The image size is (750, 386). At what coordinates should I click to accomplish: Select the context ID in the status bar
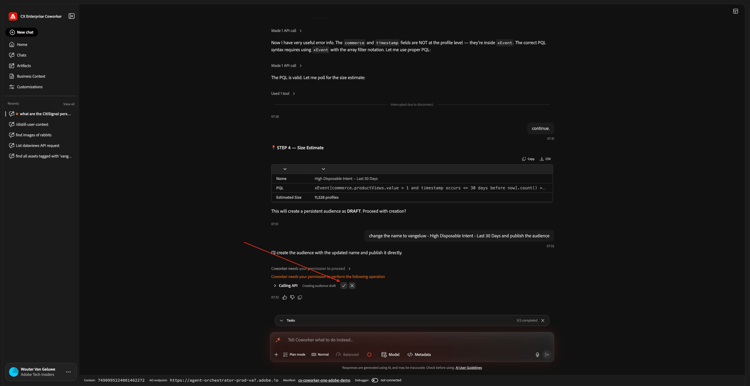pyautogui.click(x=121, y=380)
